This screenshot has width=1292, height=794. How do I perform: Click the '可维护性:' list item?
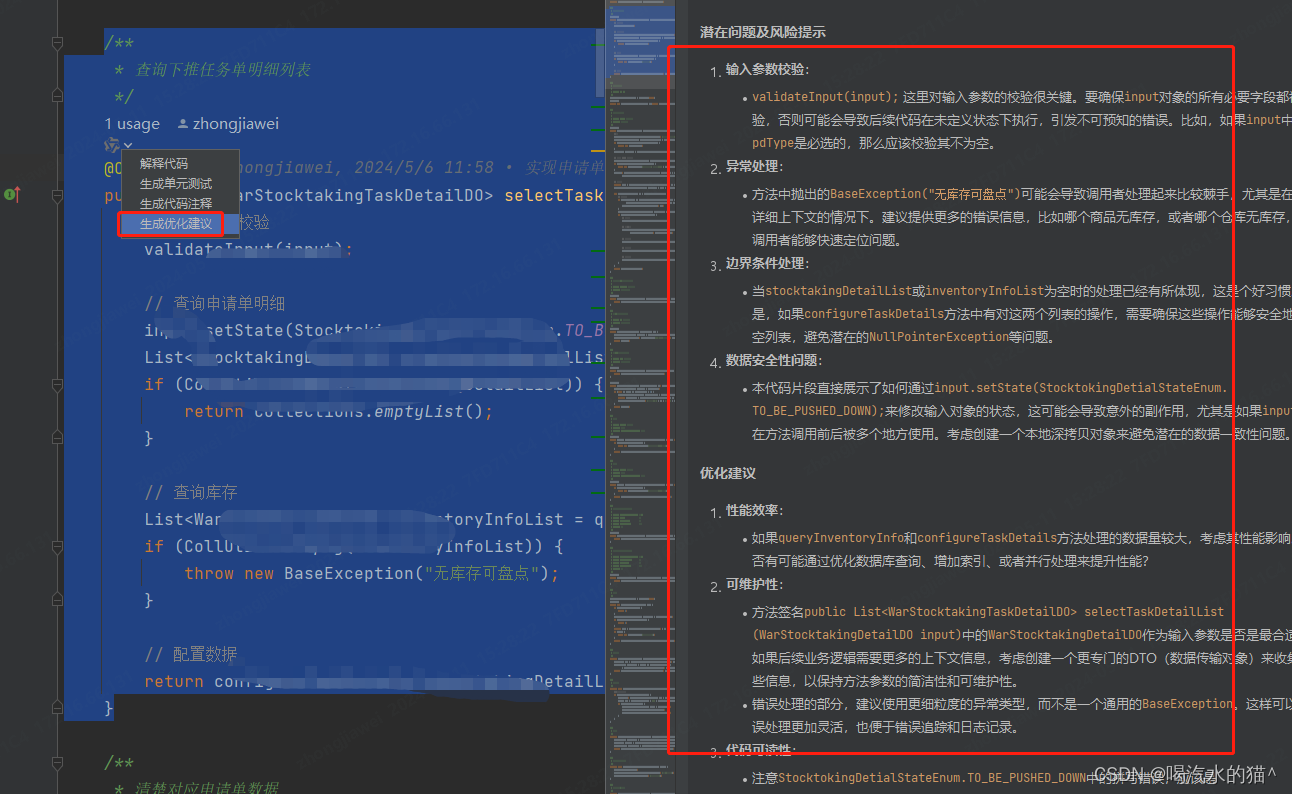click(756, 585)
